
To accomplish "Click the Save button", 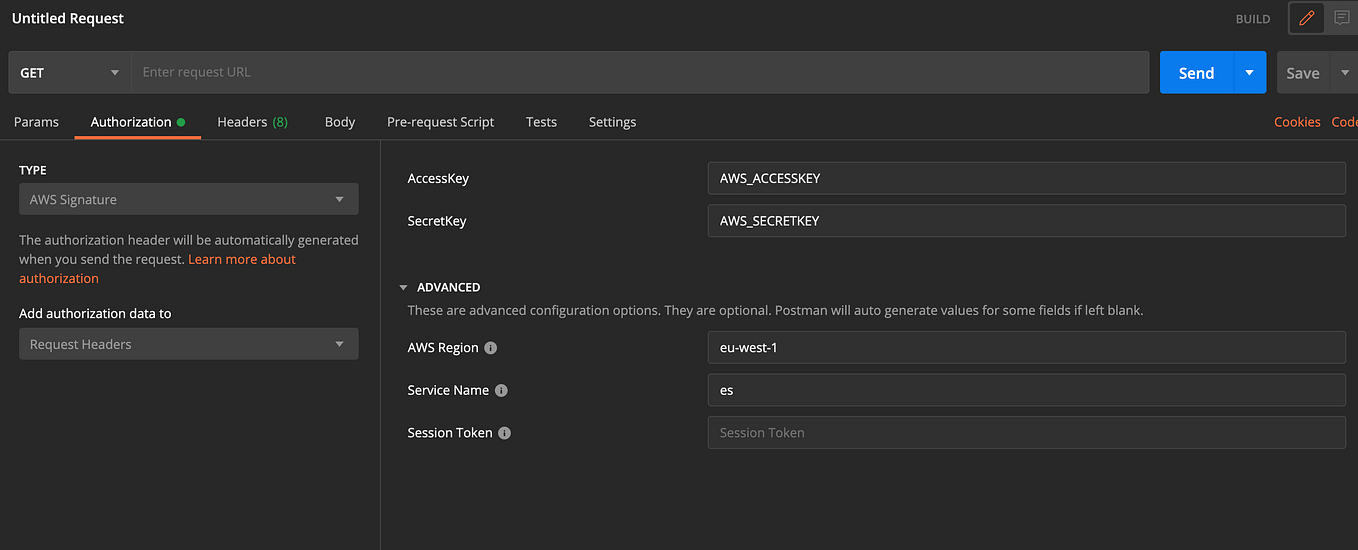I will tap(1302, 73).
